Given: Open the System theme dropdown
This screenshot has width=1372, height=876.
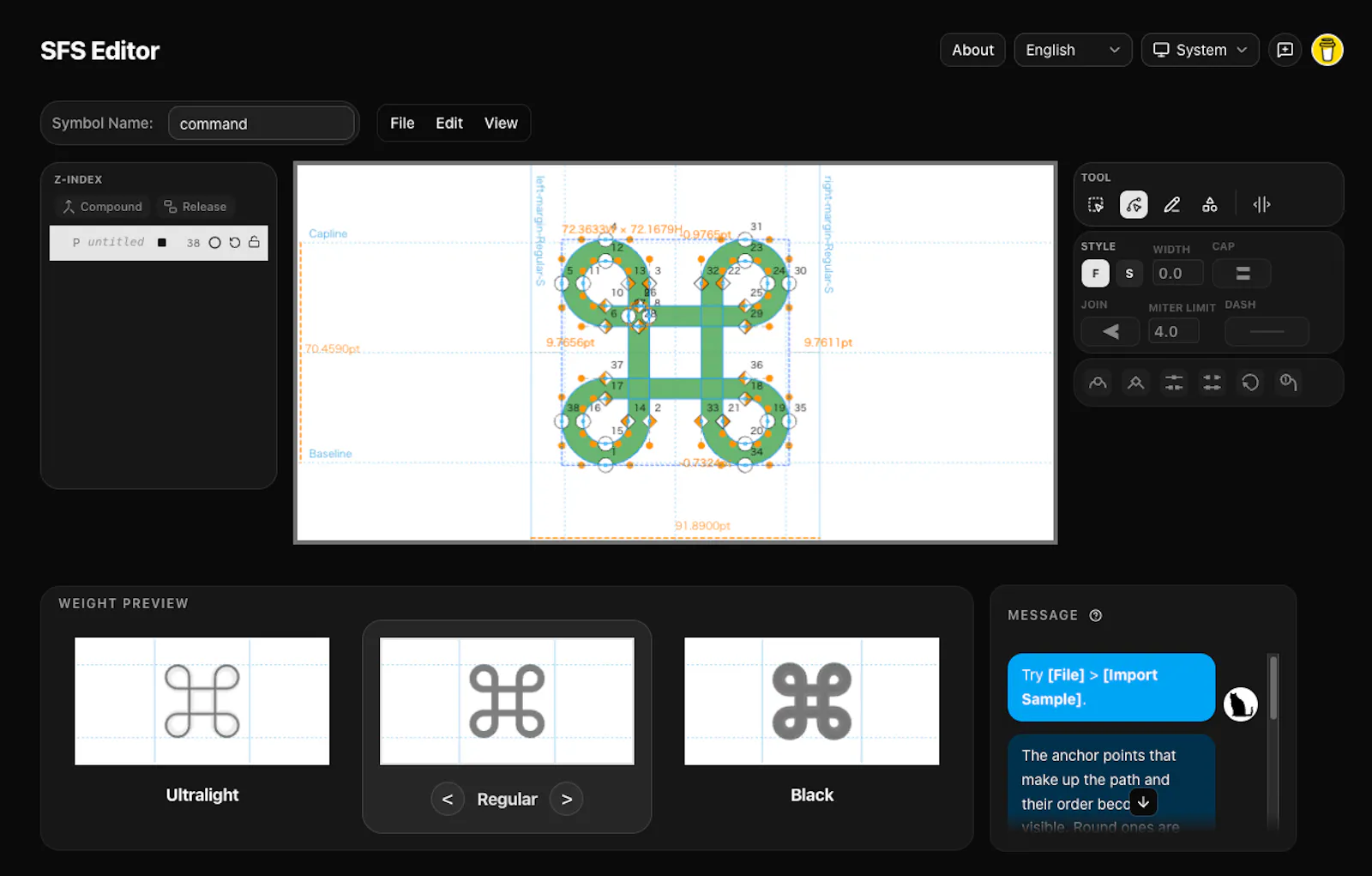Looking at the screenshot, I should pyautogui.click(x=1200, y=50).
